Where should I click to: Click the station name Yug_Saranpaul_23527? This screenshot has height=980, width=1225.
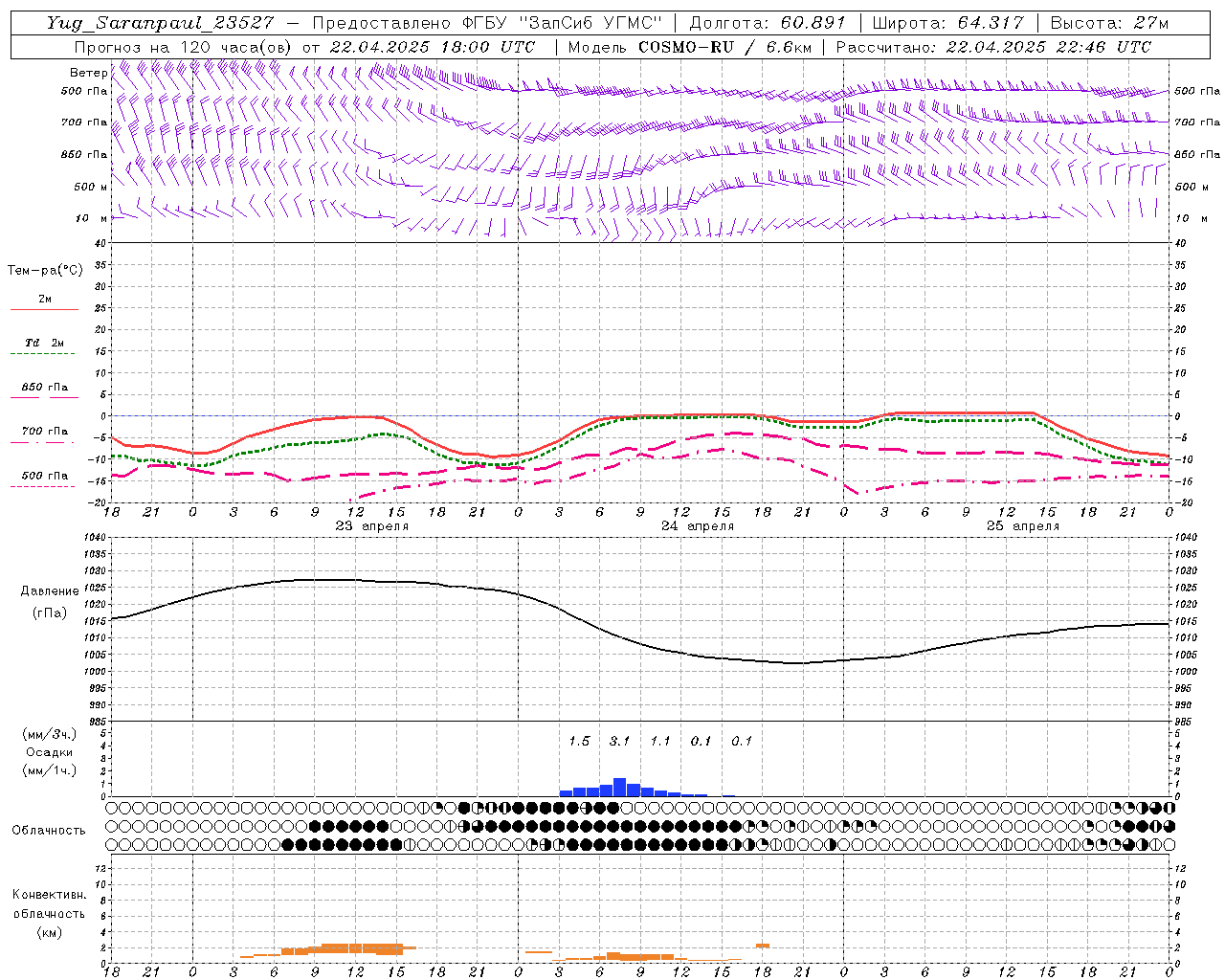pos(161,23)
